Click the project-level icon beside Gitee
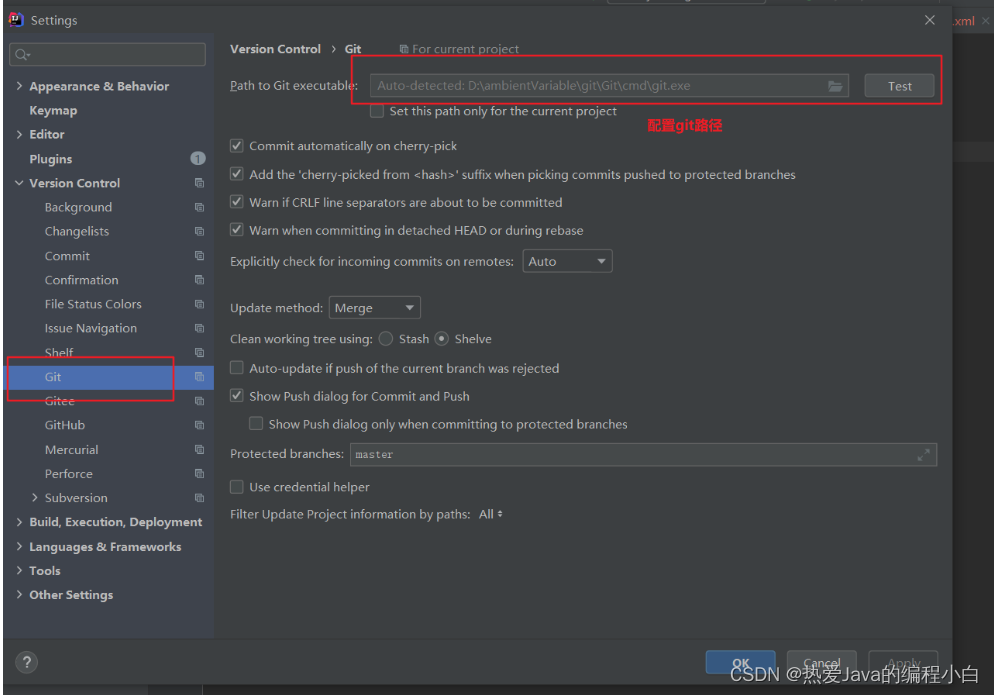Image resolution: width=994 pixels, height=695 pixels. click(x=199, y=401)
